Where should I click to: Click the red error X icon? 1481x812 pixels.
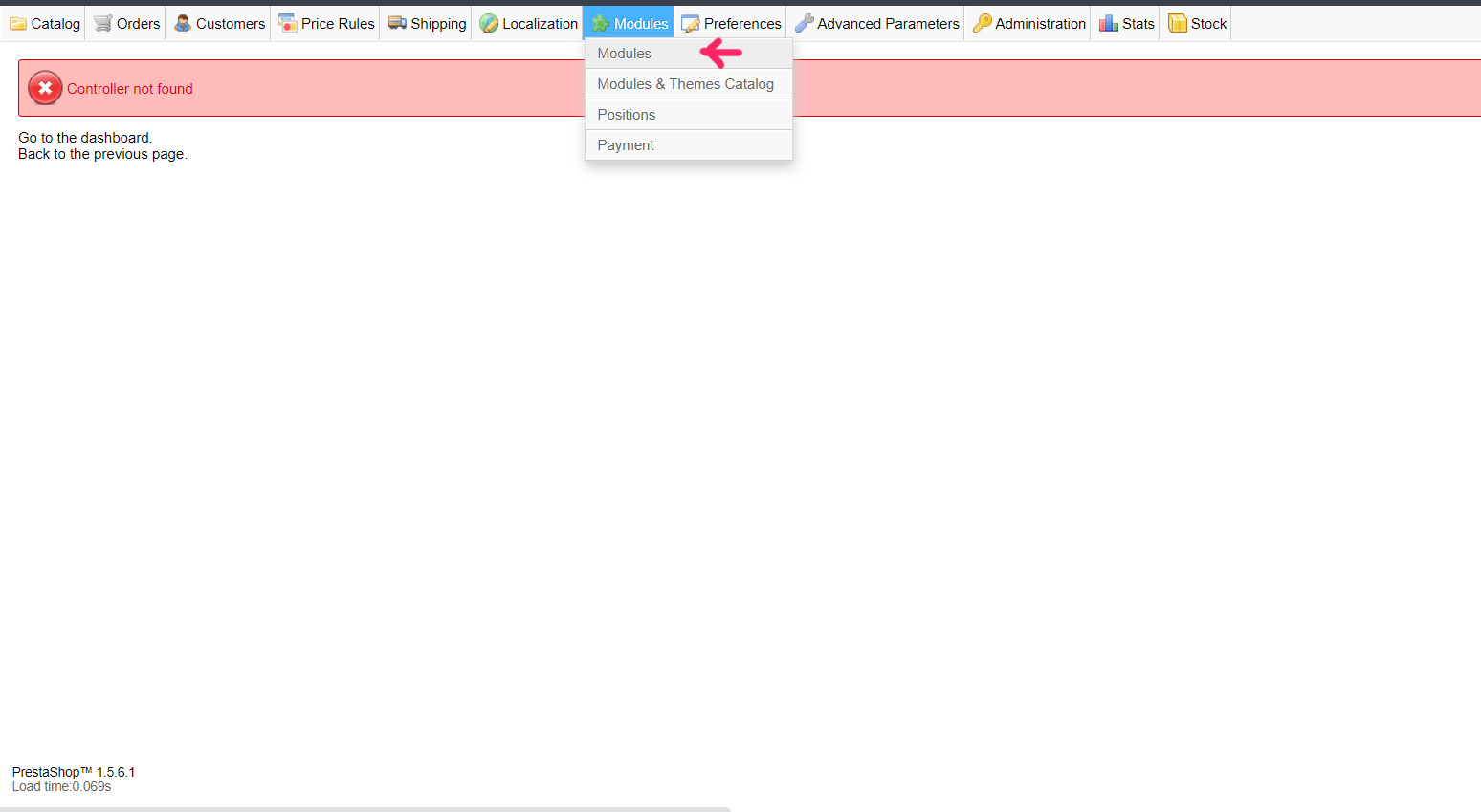point(45,88)
